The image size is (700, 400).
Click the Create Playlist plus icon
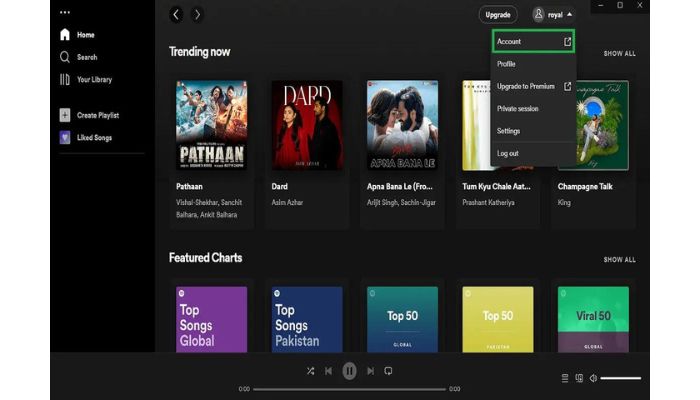tap(65, 115)
